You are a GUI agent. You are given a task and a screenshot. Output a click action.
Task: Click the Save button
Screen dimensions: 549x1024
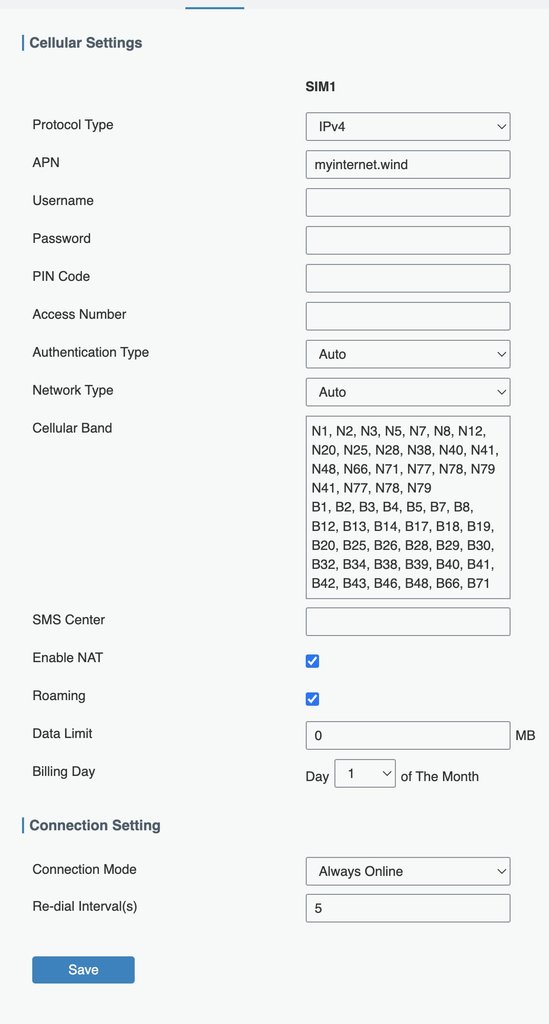pos(84,970)
